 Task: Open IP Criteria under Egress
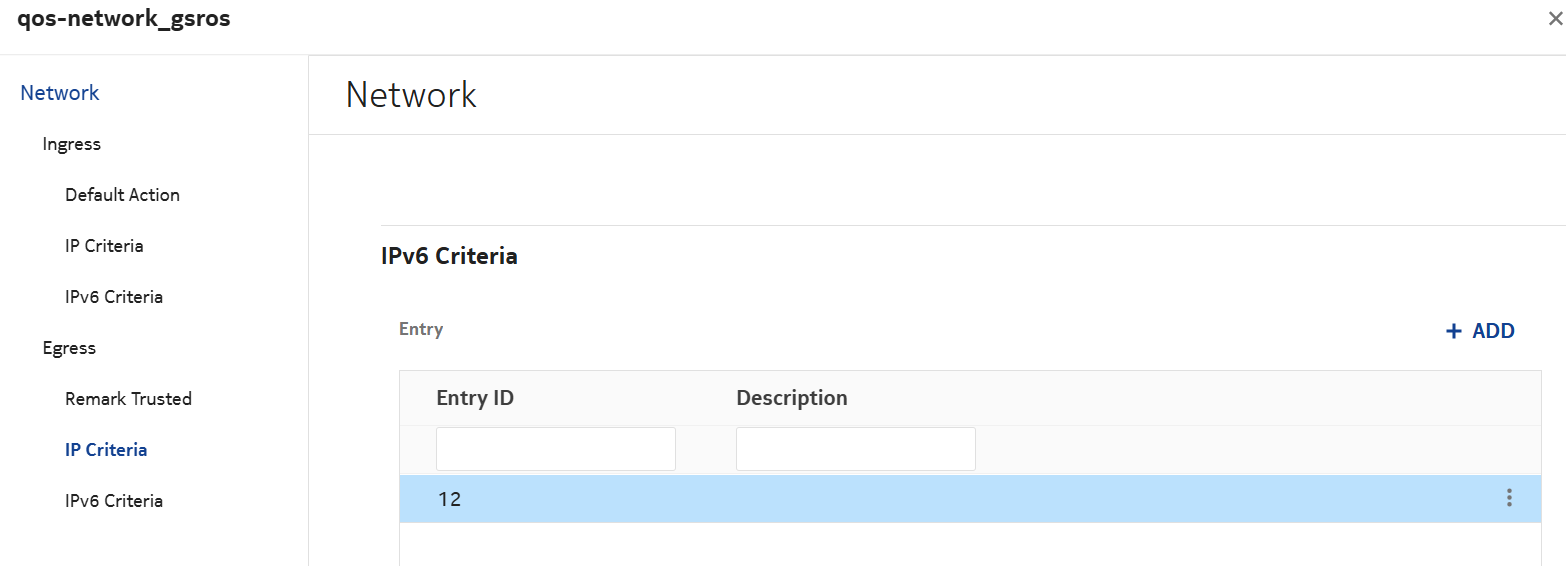coord(106,450)
